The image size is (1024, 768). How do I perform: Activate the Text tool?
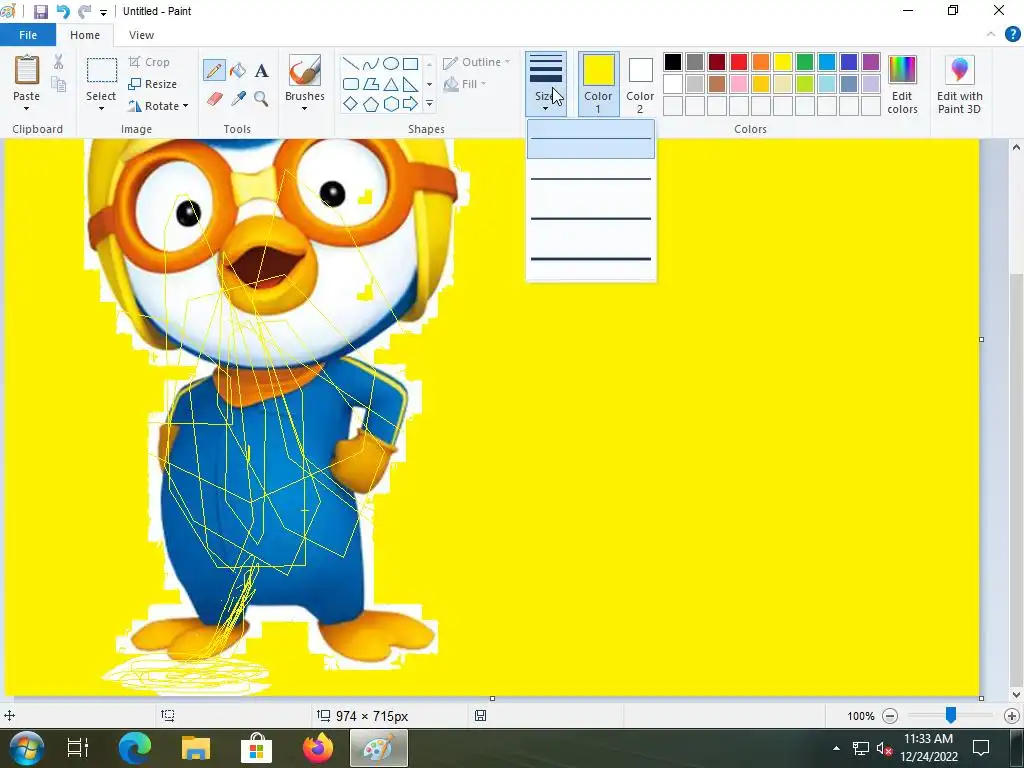261,71
